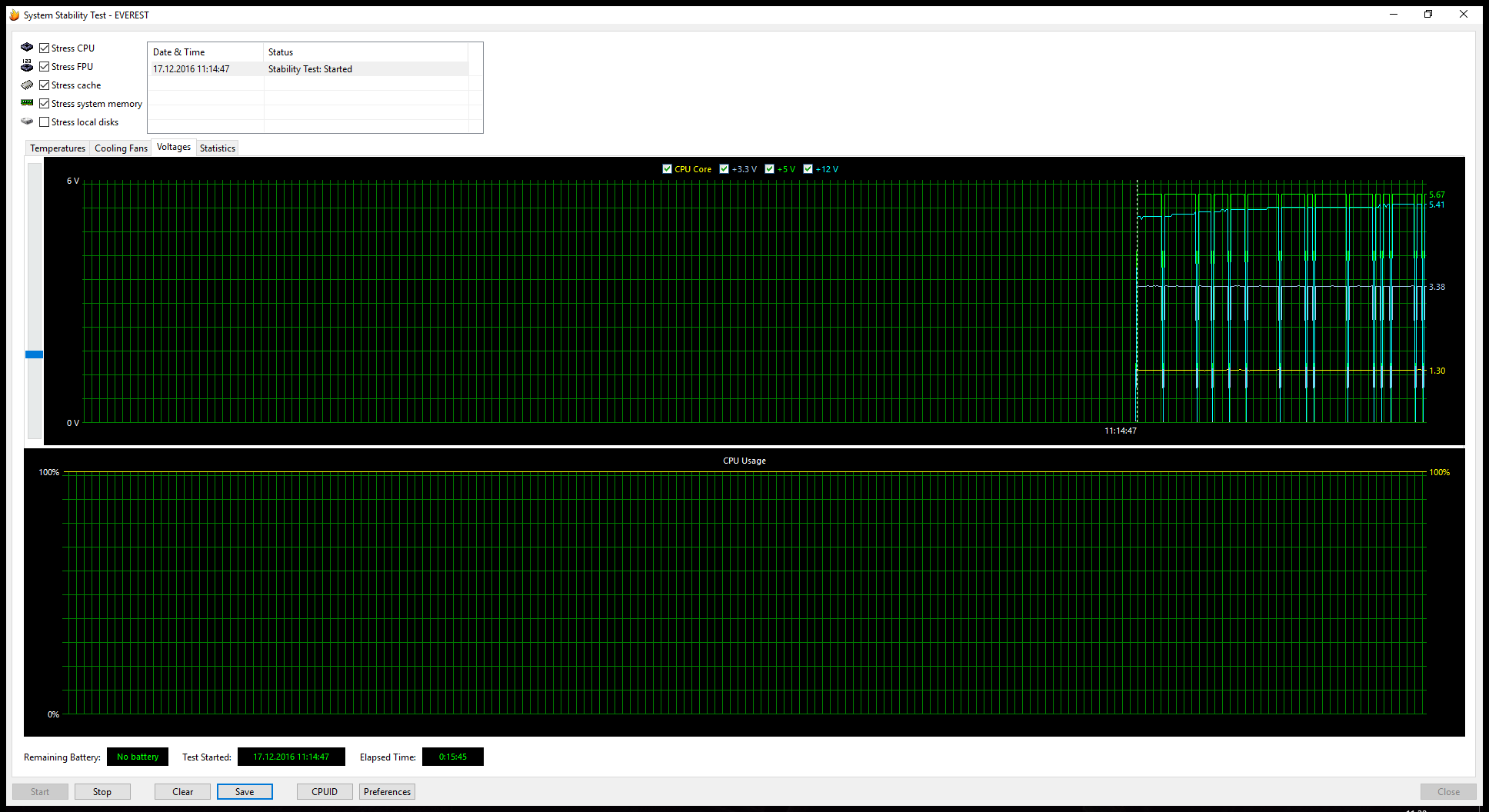This screenshot has width=1489, height=812.
Task: Switch to the Temperatures tab
Action: click(x=58, y=148)
